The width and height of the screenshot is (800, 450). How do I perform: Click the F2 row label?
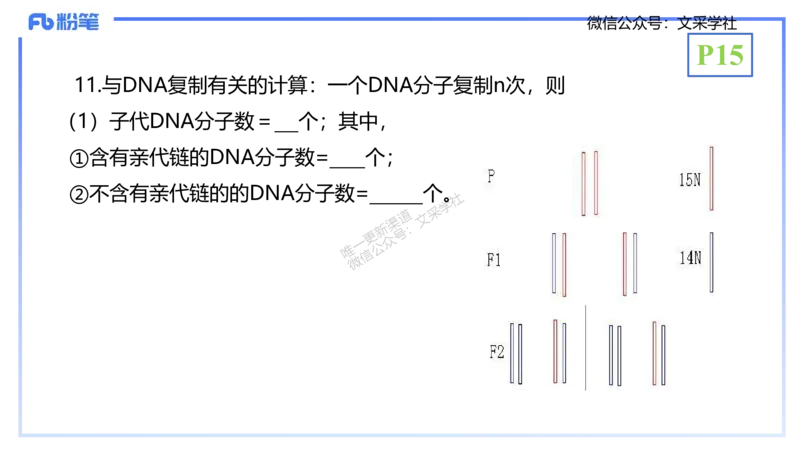(x=496, y=352)
